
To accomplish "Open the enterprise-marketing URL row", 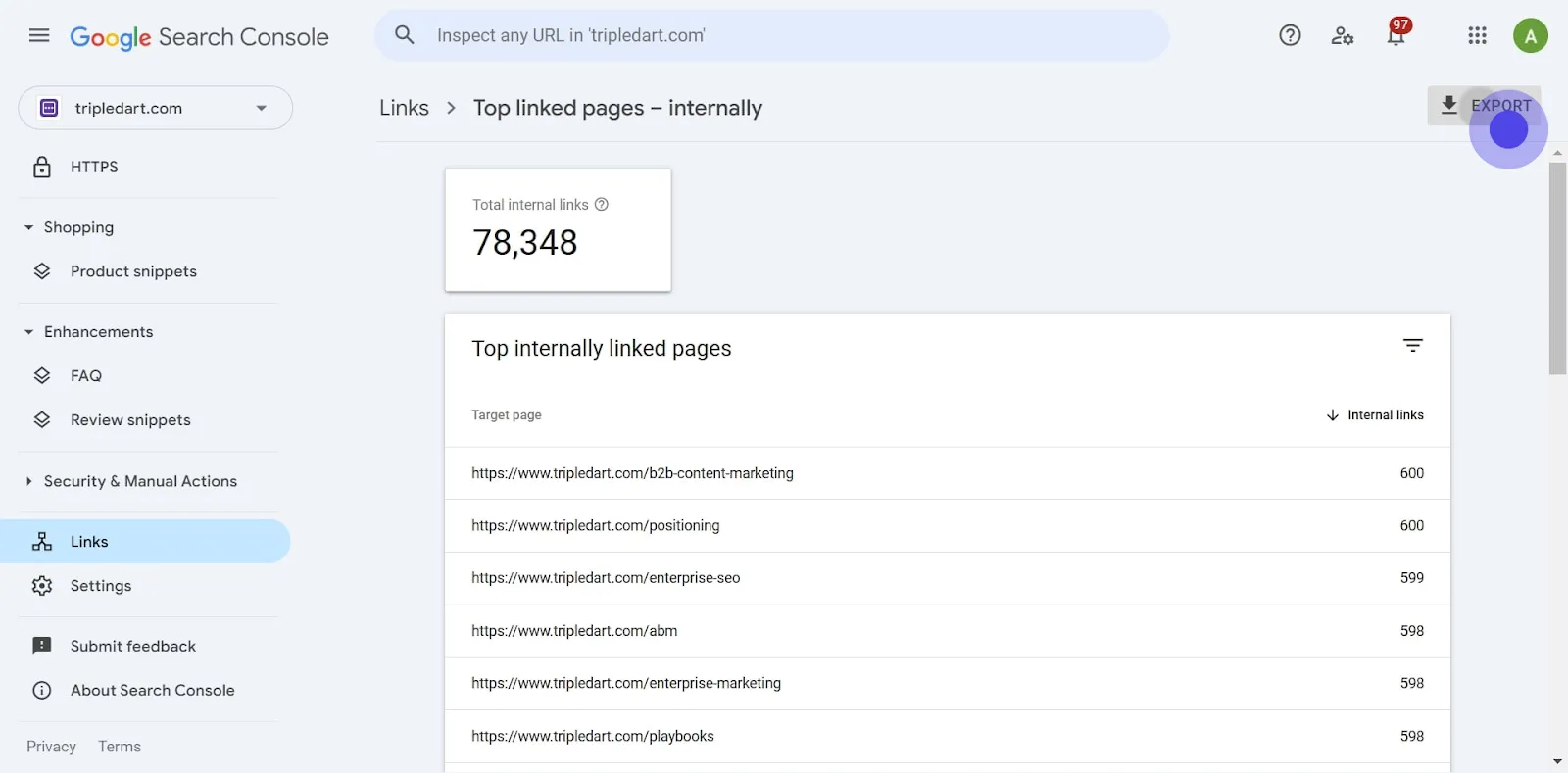I will coord(948,684).
